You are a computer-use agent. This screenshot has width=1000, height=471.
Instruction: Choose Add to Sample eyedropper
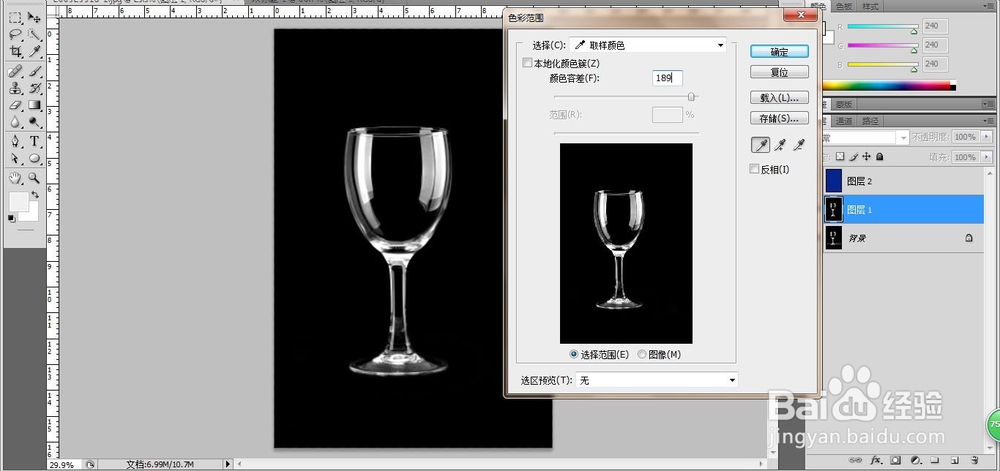click(x=779, y=146)
